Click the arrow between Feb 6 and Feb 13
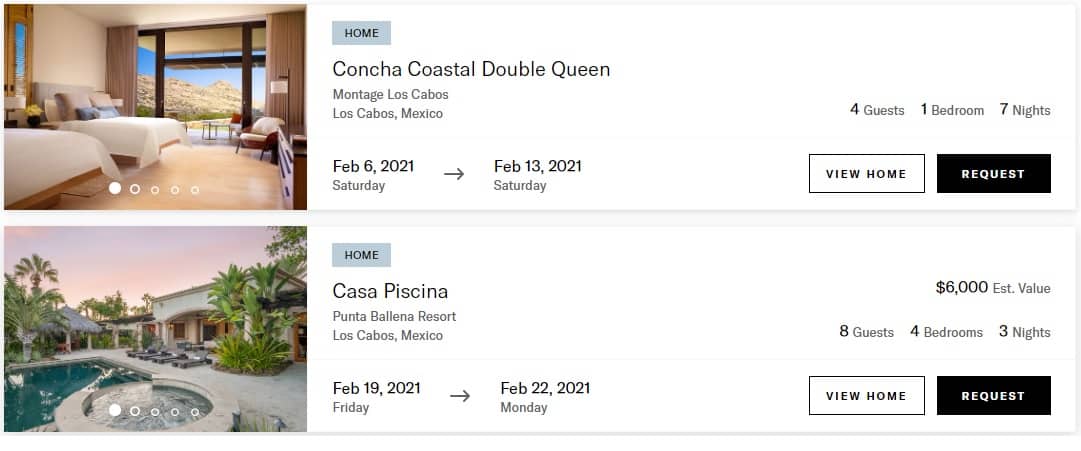The image size is (1081, 451). pyautogui.click(x=454, y=174)
